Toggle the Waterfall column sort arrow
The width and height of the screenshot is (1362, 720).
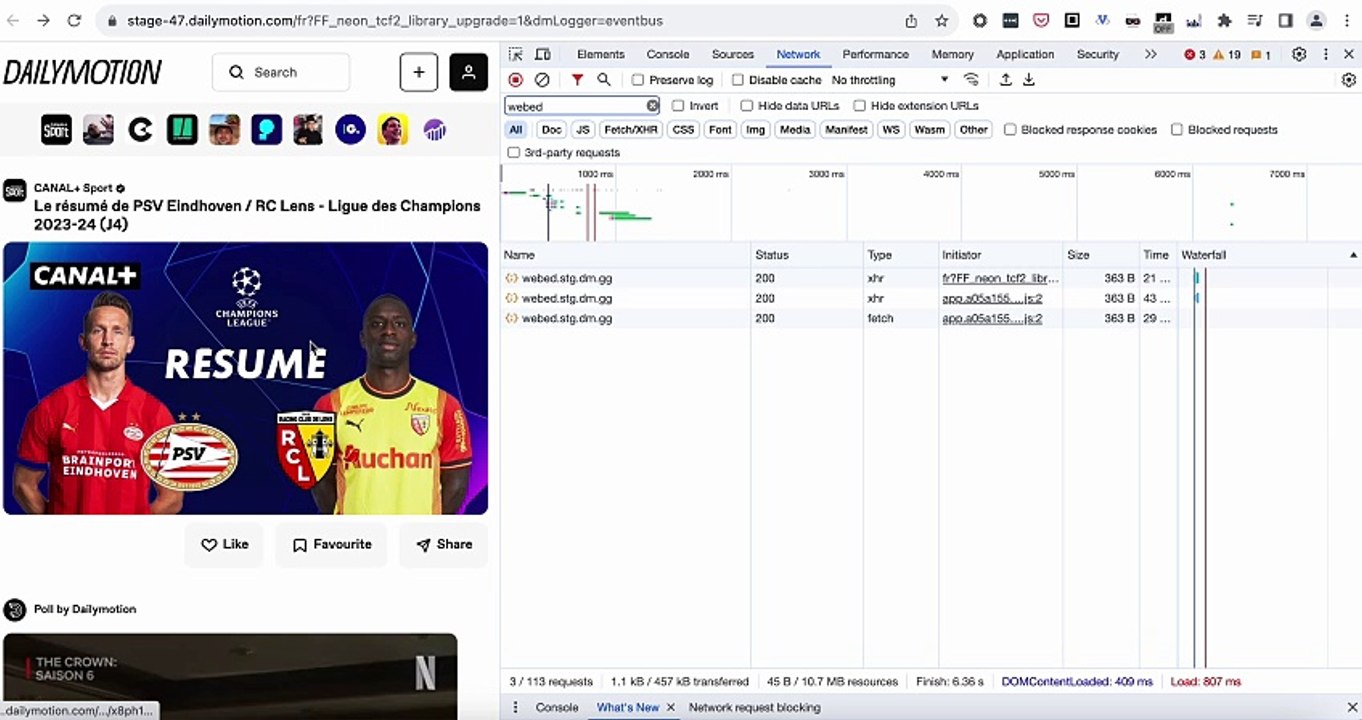(x=1353, y=255)
